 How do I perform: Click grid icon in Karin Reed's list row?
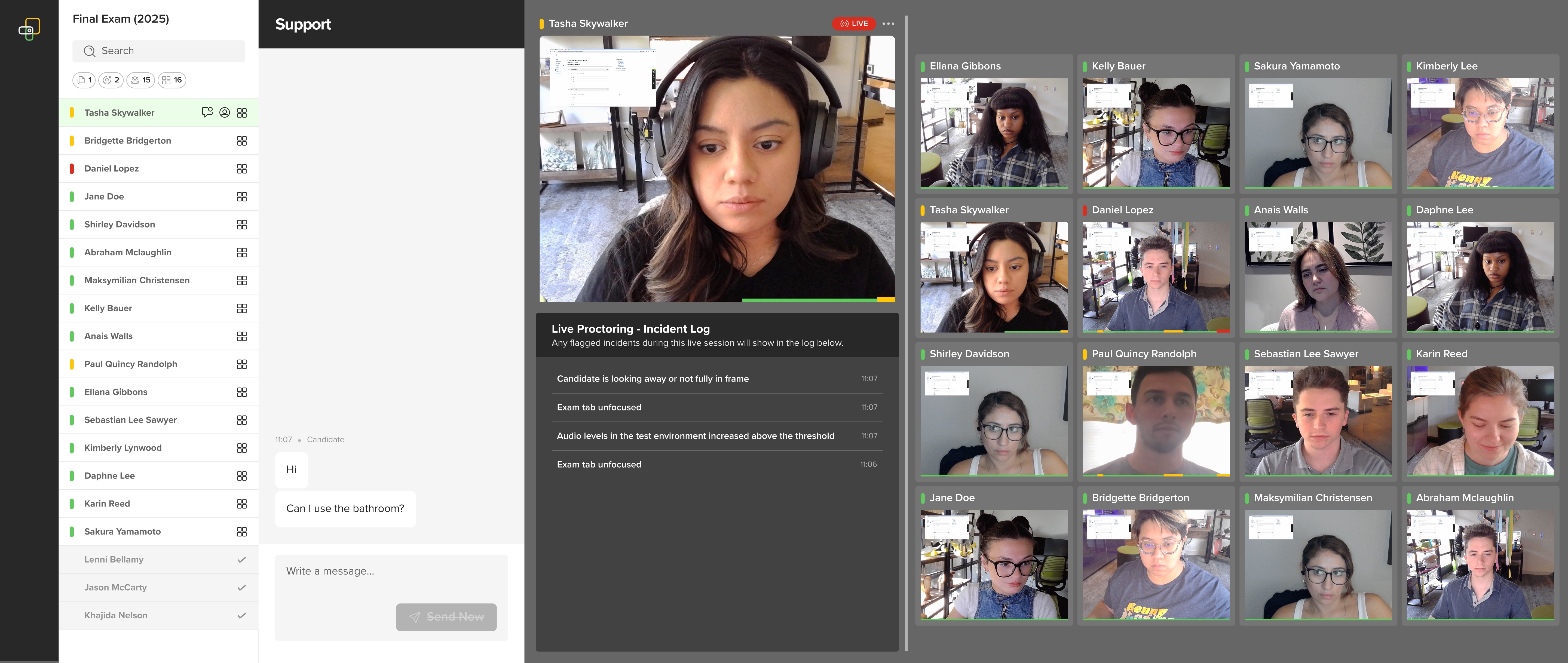[242, 504]
